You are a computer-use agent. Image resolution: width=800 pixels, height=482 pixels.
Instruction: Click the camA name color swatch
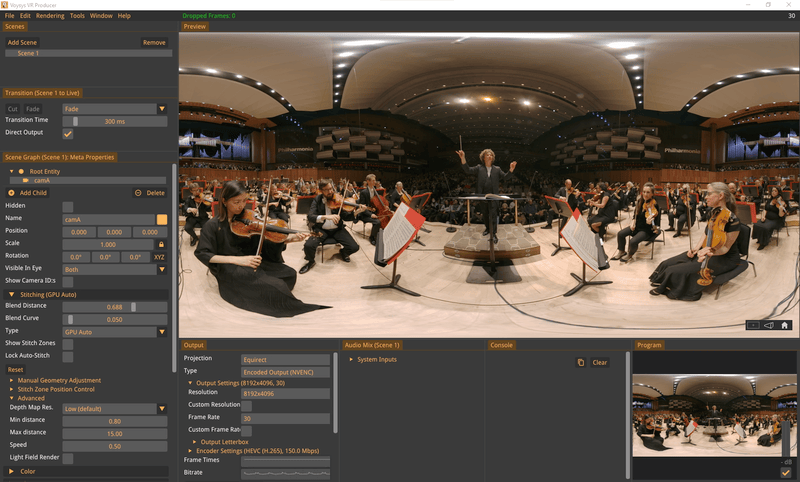(162, 219)
